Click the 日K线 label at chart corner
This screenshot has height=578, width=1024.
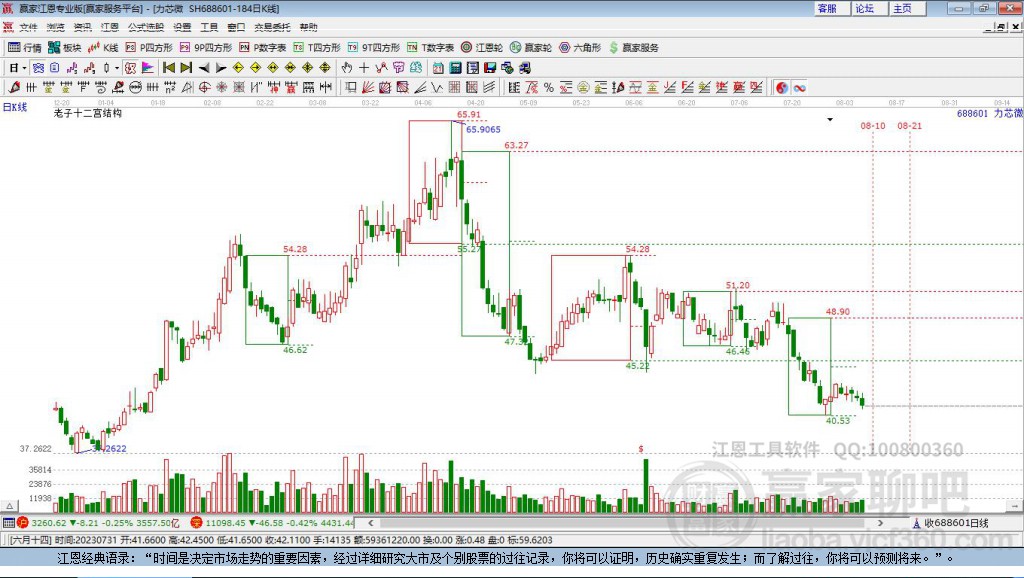14,107
